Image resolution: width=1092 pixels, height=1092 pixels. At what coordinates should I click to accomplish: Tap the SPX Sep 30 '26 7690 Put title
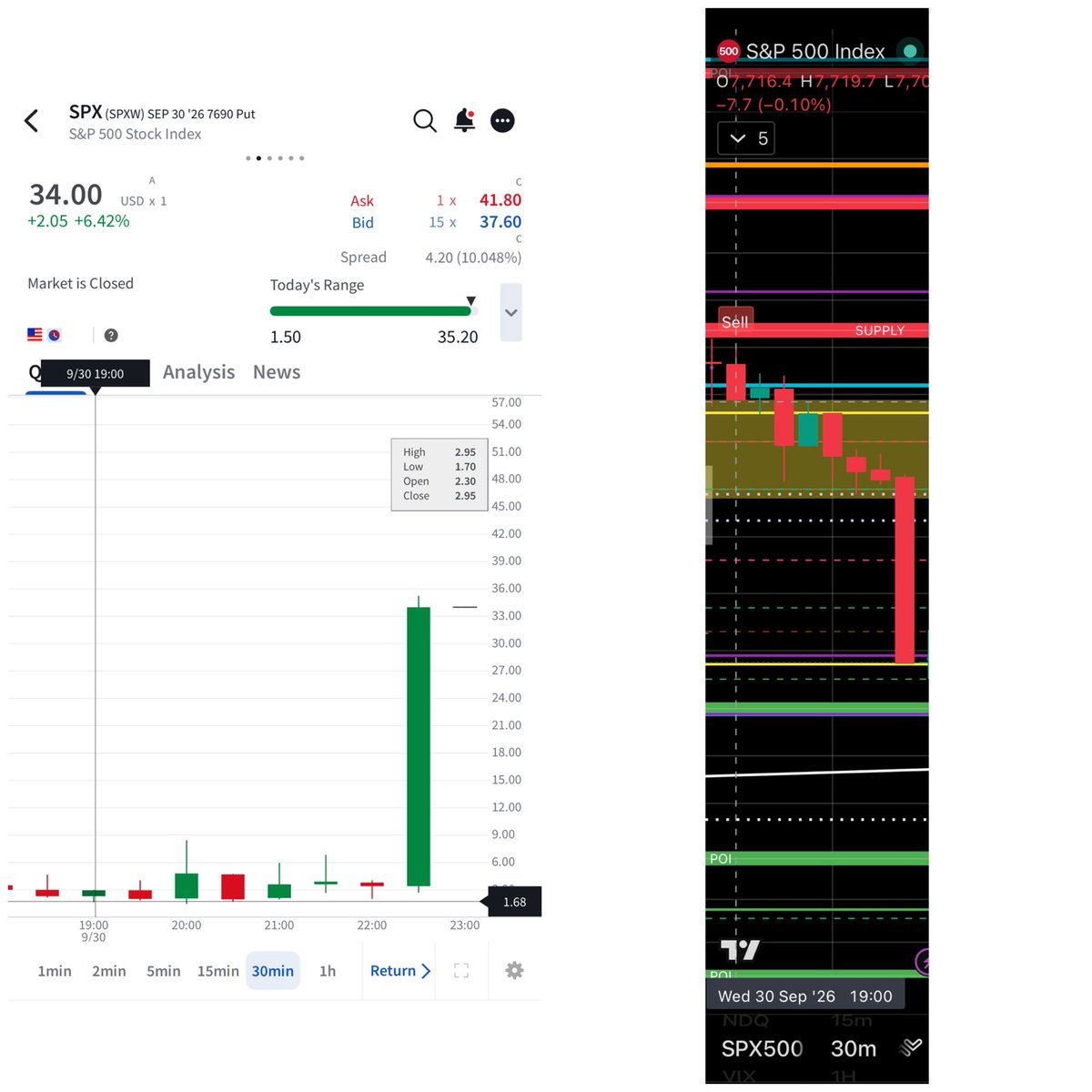[x=162, y=113]
